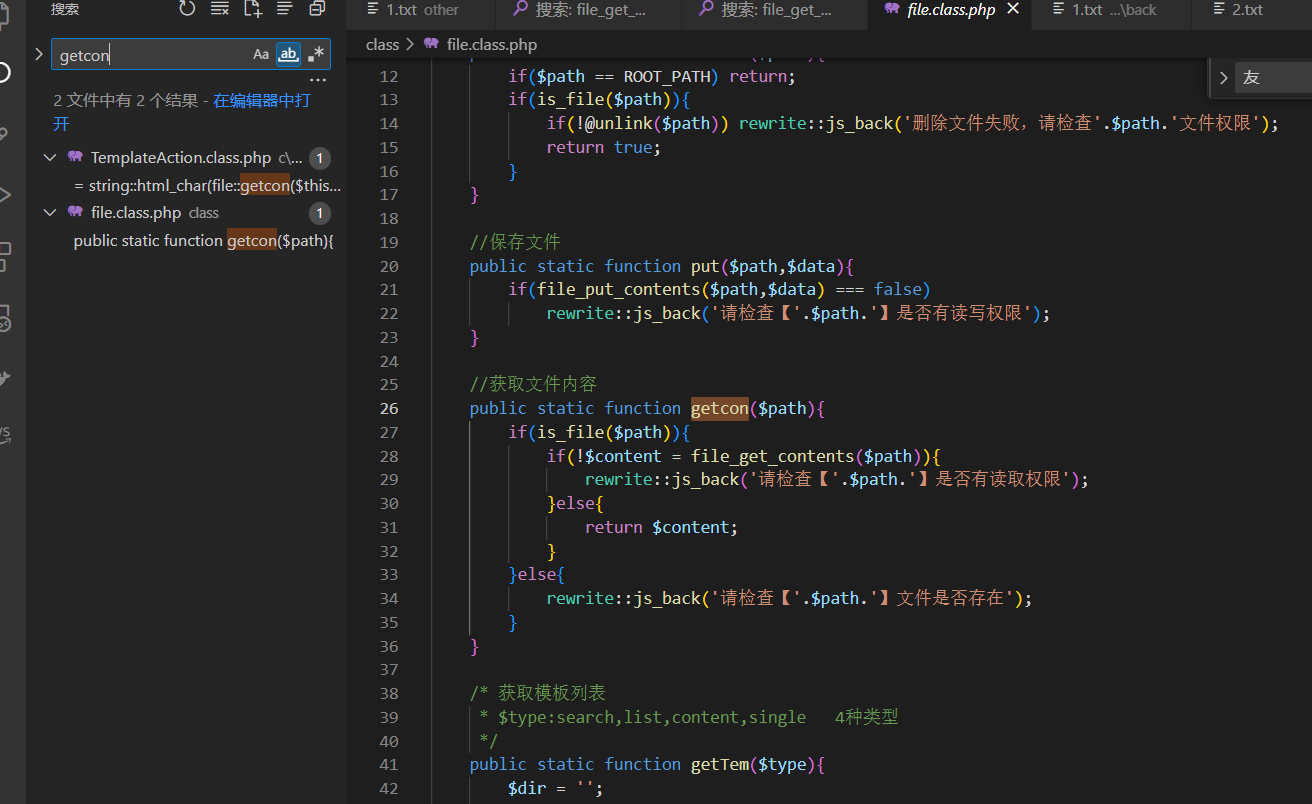Click line number 38 in the gutter
1312x804 pixels.
[x=388, y=693]
